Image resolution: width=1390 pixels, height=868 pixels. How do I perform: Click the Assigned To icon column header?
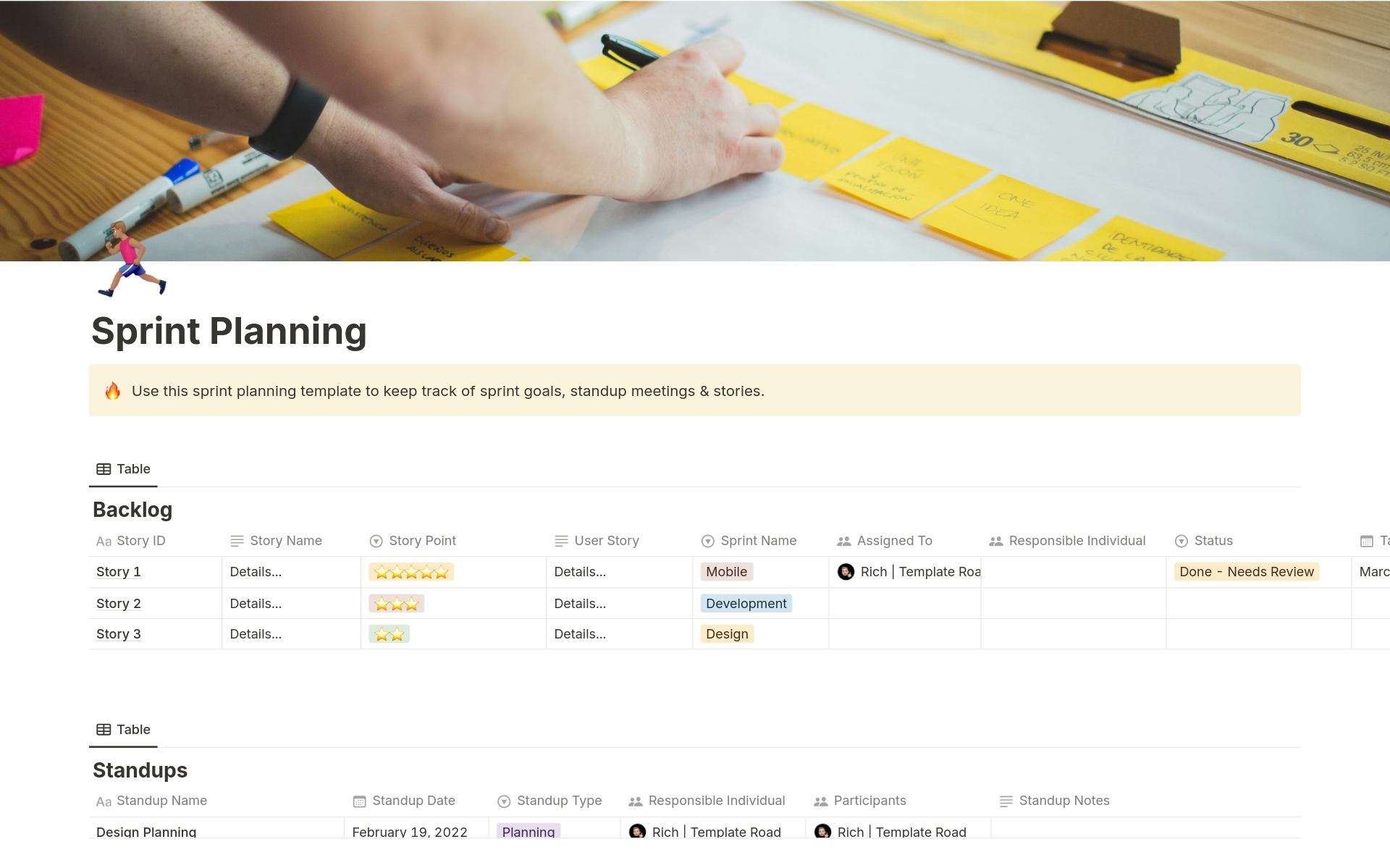[843, 540]
